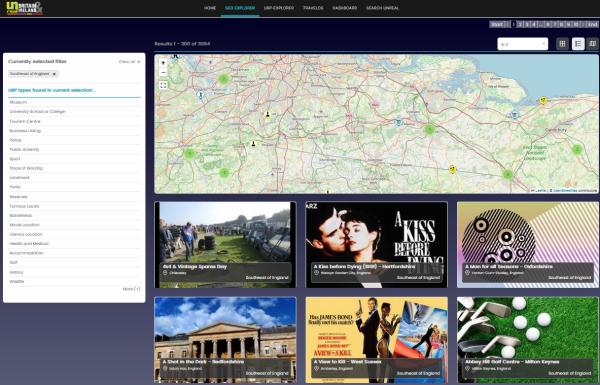This screenshot has height=385, width=600.
Task: Filter by History type
Action: pyautogui.click(x=74, y=272)
